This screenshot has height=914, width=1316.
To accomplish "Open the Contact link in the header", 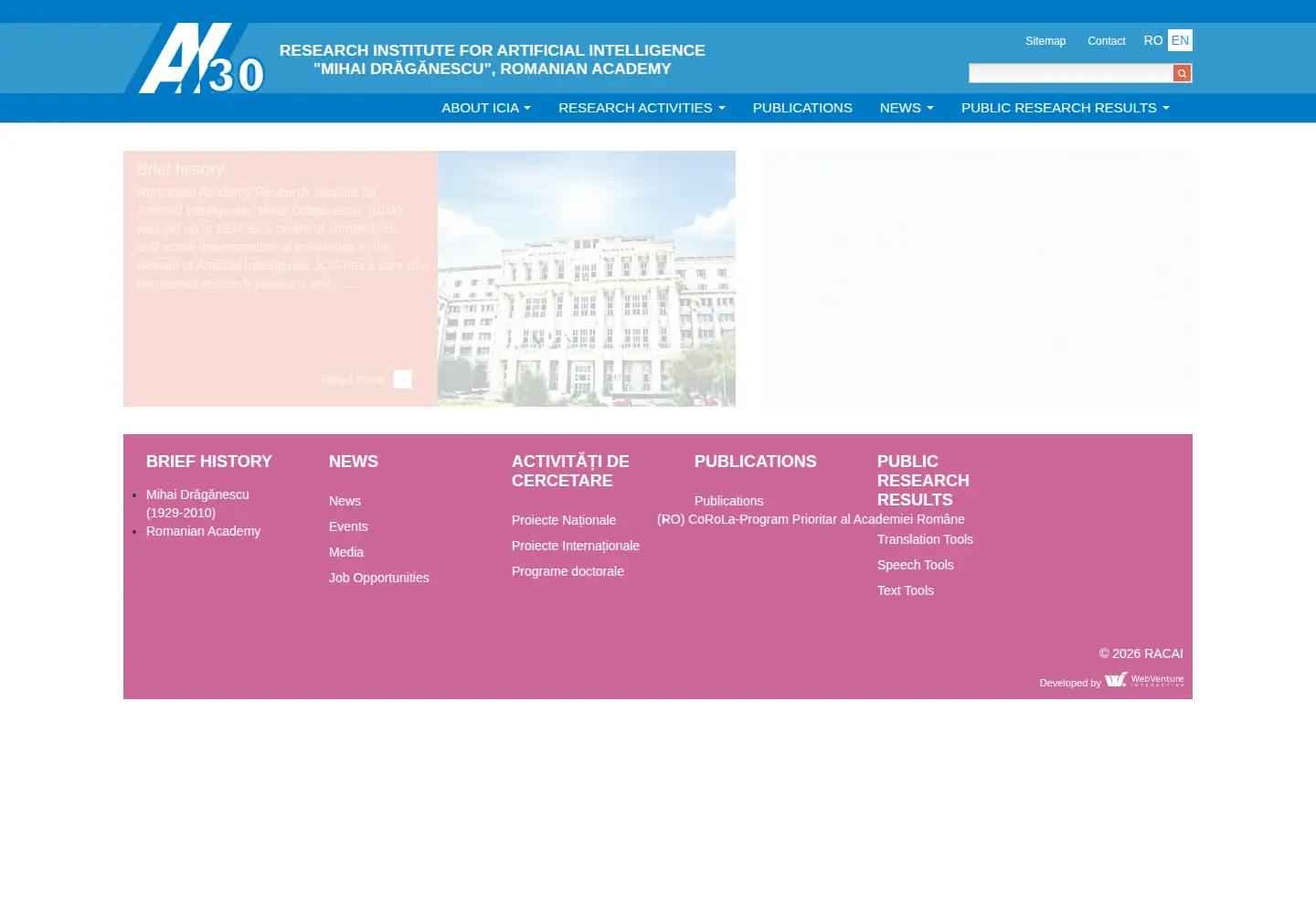I will 1106,41.
